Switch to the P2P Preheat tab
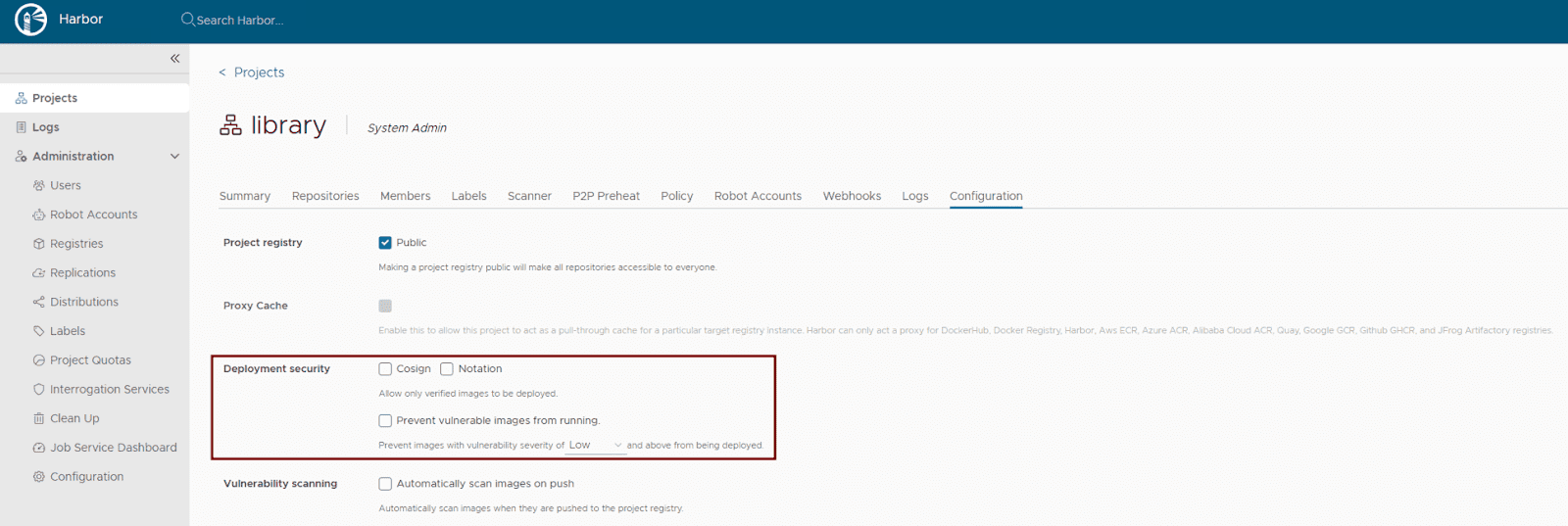Image resolution: width=1568 pixels, height=526 pixels. click(607, 196)
